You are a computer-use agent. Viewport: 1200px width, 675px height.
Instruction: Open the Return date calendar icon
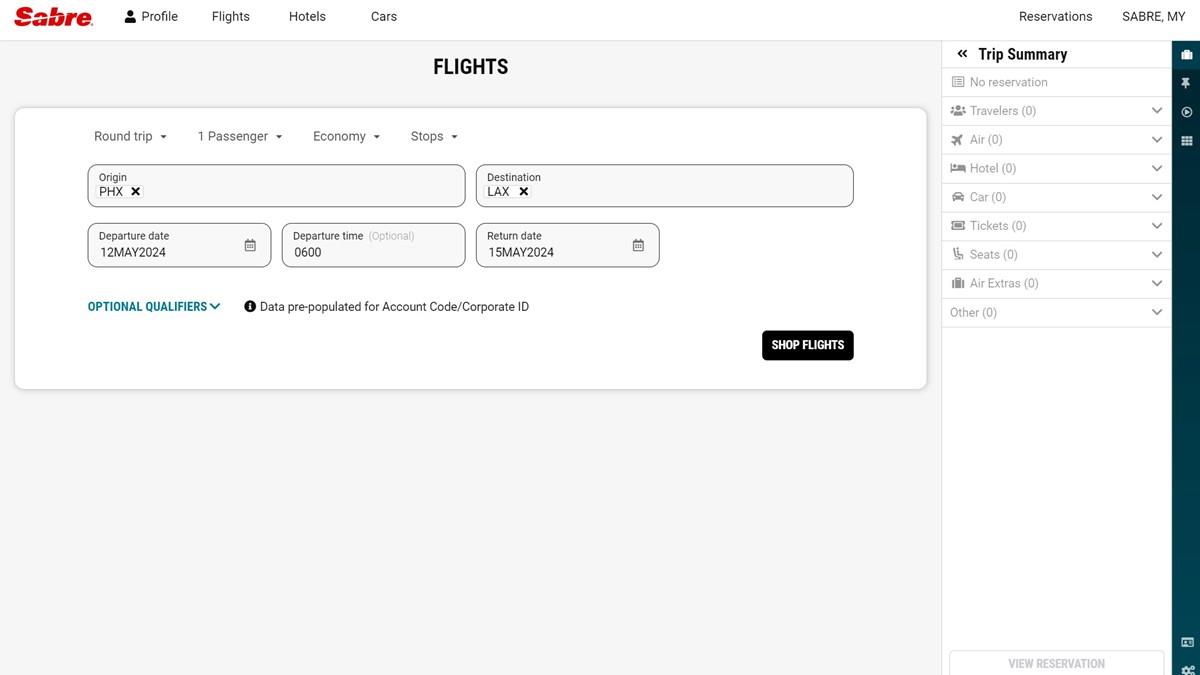(638, 245)
